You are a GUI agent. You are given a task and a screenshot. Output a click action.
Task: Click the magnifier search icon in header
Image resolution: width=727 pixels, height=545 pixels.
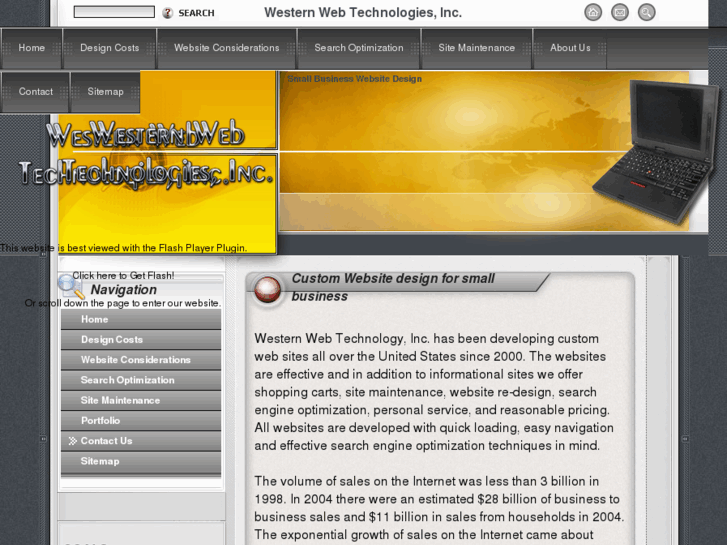click(x=646, y=13)
